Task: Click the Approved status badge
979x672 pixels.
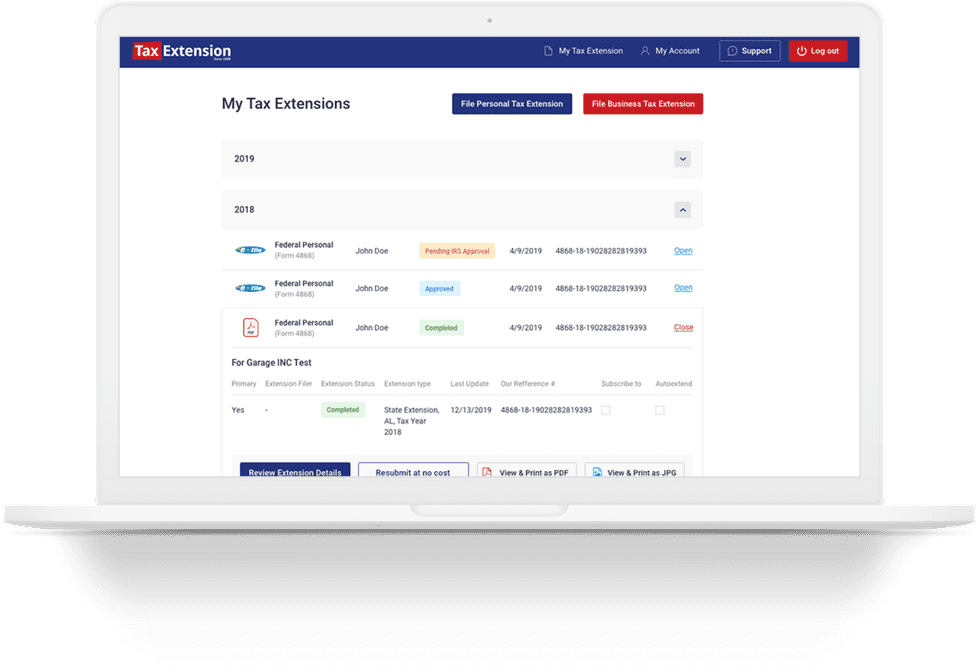Action: click(440, 289)
